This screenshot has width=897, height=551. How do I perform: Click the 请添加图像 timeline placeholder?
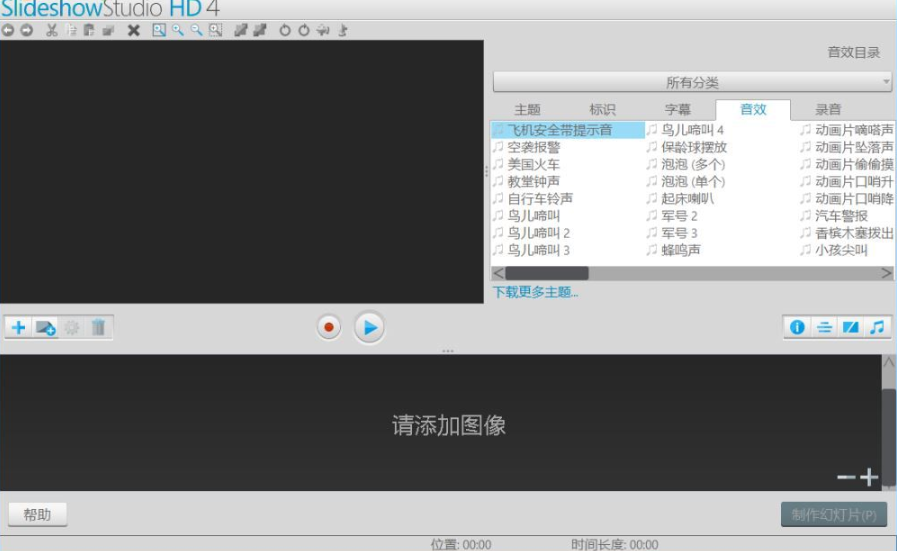pyautogui.click(x=448, y=425)
